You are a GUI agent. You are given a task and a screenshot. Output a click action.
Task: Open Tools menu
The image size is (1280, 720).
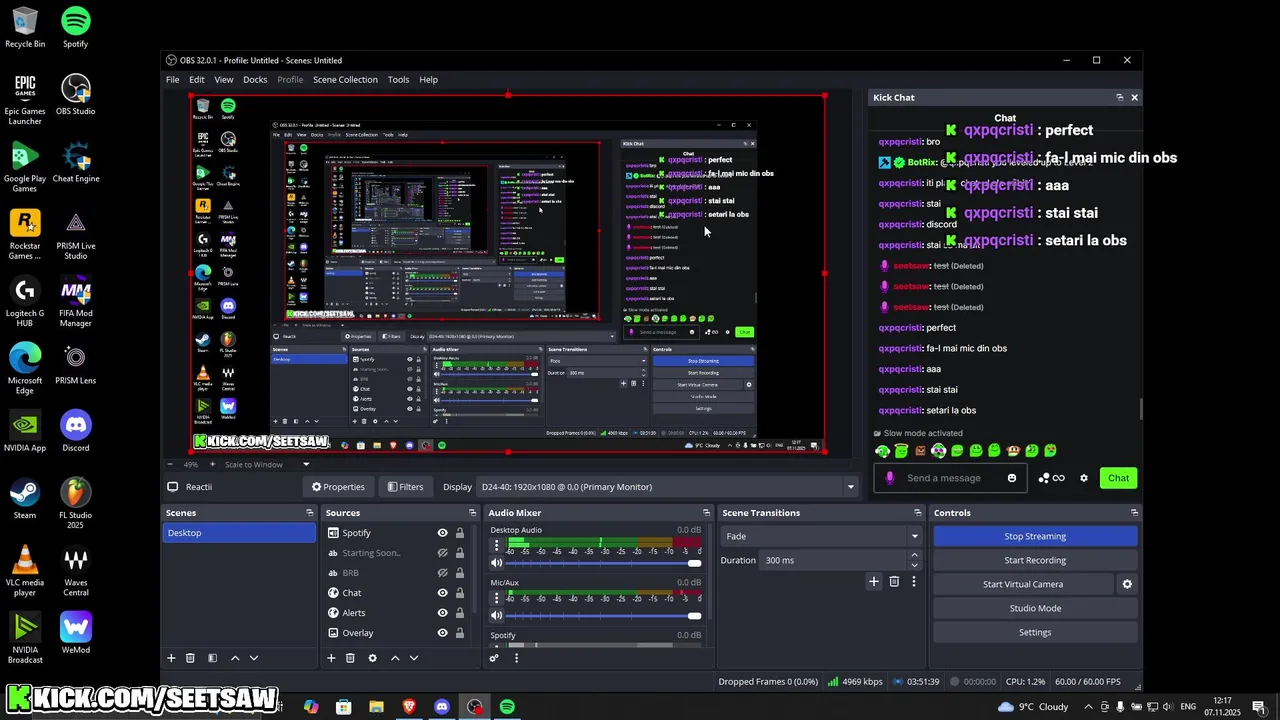(398, 80)
